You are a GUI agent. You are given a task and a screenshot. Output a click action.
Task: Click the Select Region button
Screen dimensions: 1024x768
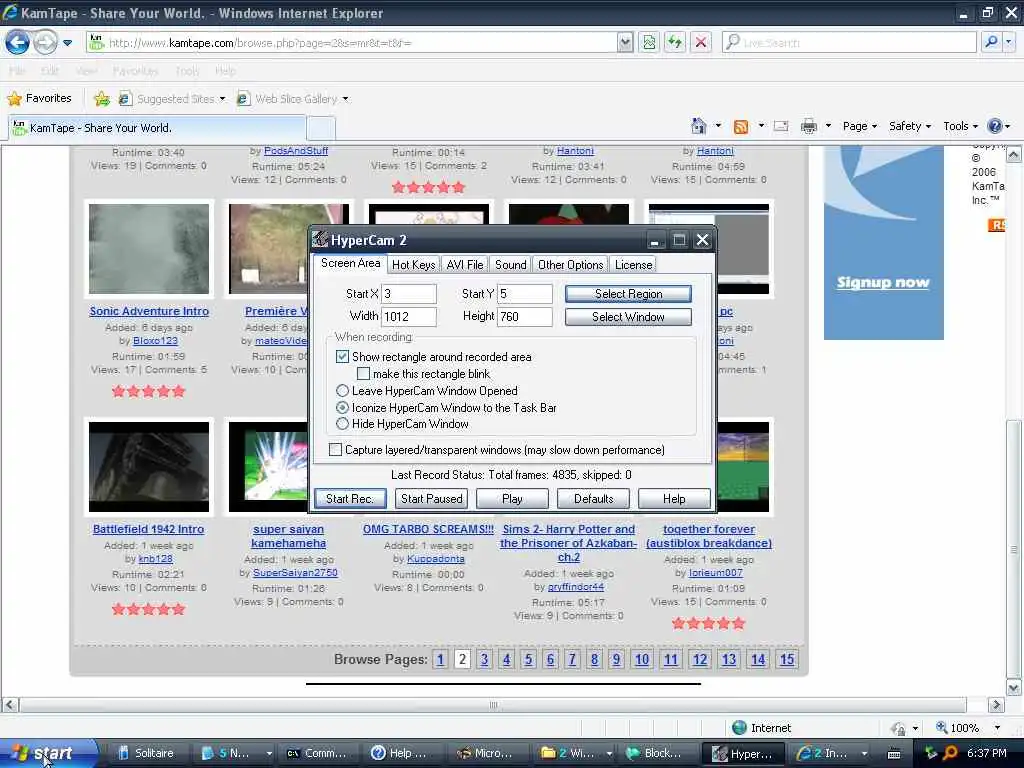pos(628,294)
